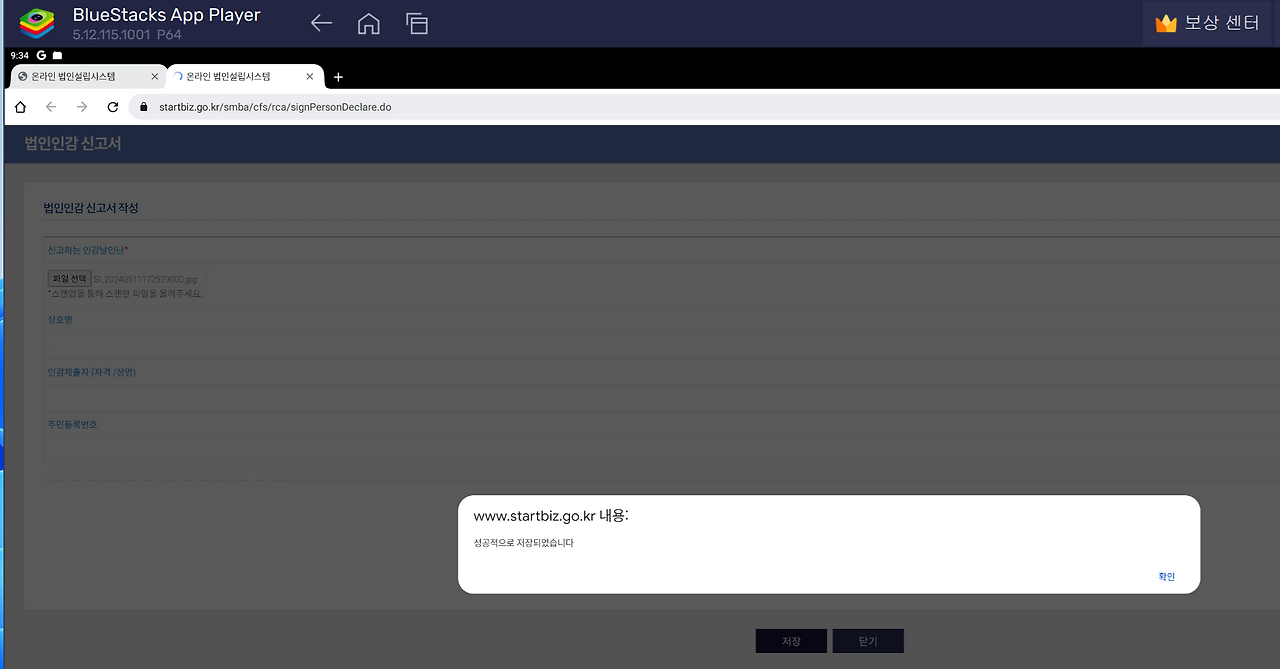Confirm the dialog with 확인
The height and width of the screenshot is (669, 1280).
click(1166, 577)
